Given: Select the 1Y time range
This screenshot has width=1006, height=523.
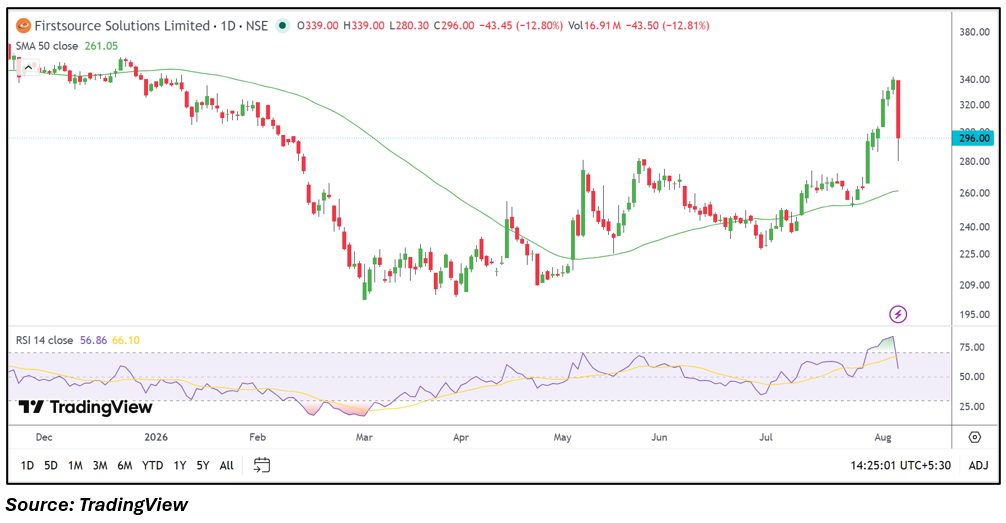Looking at the screenshot, I should 180,465.
